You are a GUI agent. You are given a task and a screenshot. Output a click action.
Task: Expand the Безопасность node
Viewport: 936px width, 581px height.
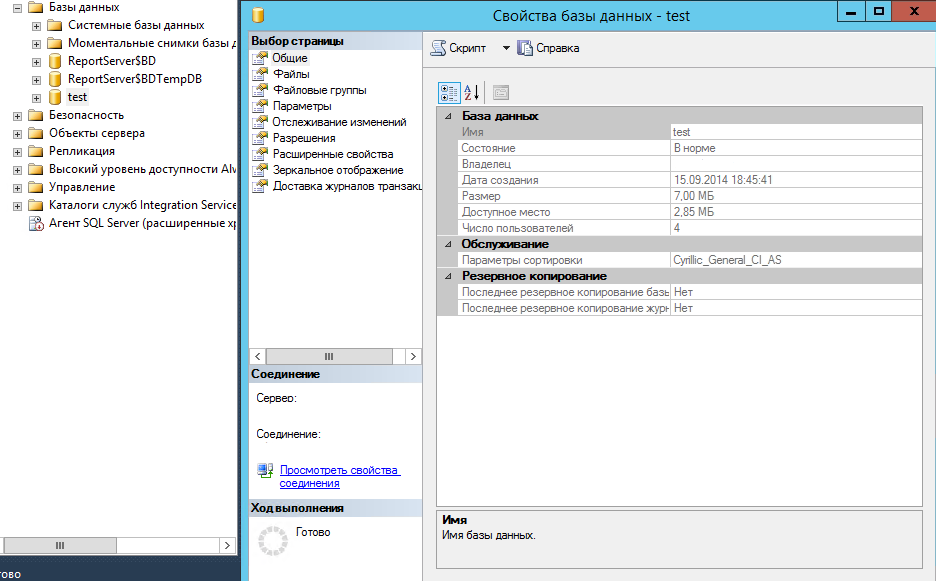click(15, 114)
